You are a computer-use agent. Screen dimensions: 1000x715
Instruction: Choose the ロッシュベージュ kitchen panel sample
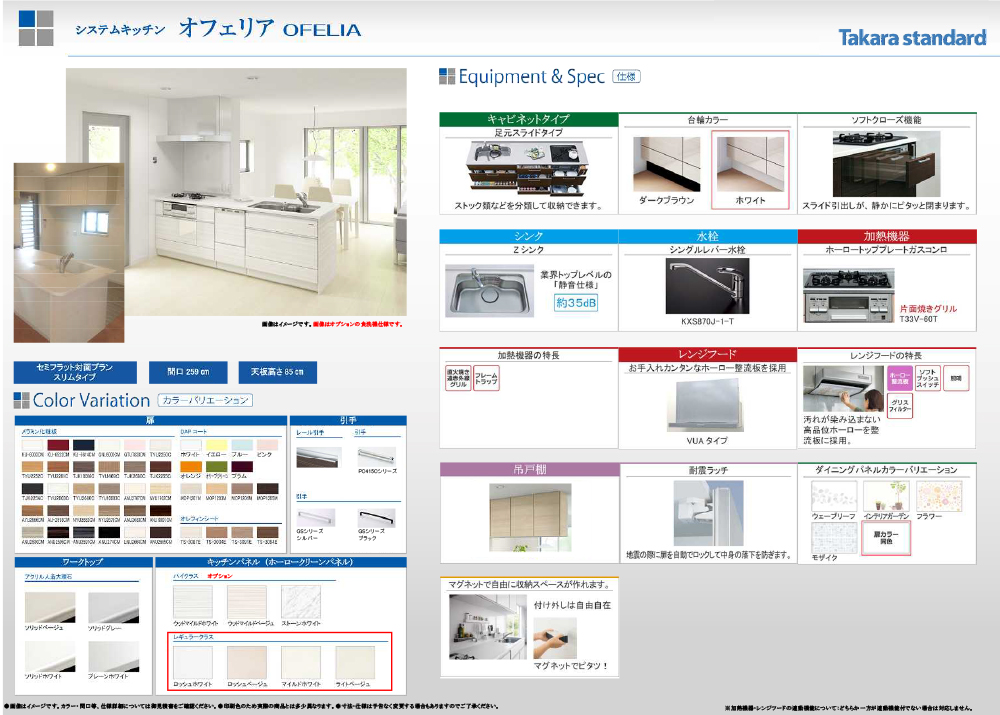(247, 662)
